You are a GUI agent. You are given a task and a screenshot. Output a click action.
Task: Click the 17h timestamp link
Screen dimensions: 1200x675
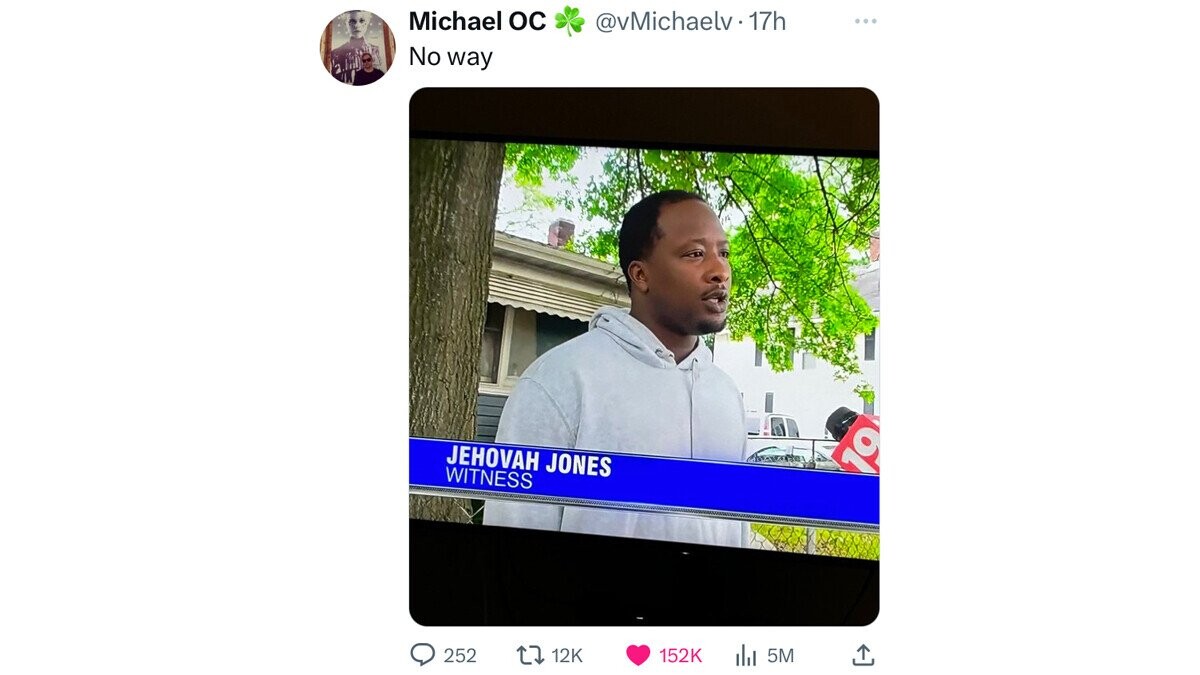[767, 21]
